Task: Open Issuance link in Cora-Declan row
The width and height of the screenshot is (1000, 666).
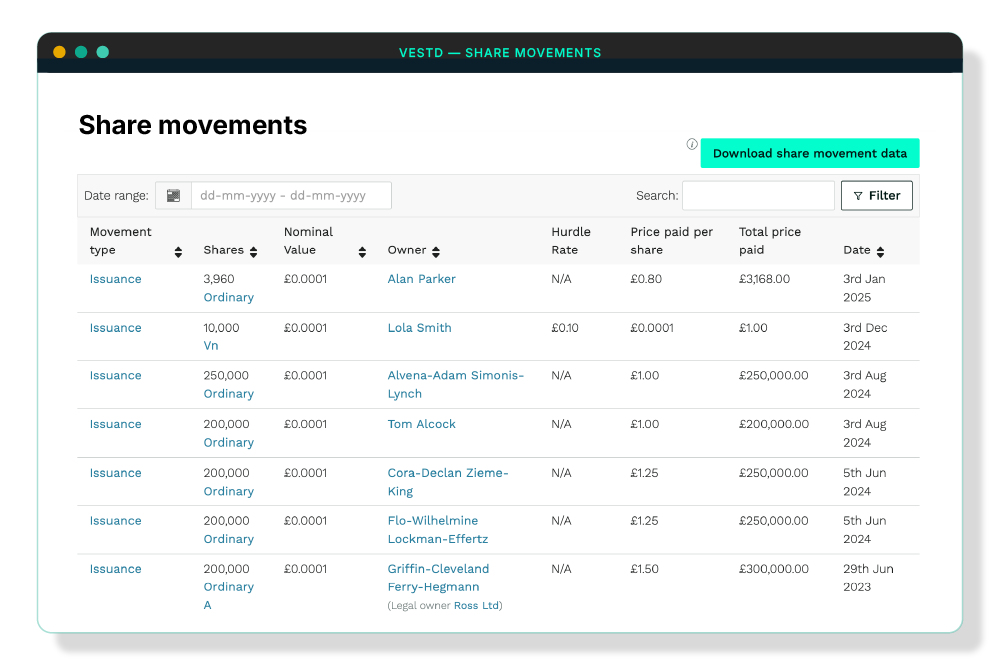Action: coord(115,473)
